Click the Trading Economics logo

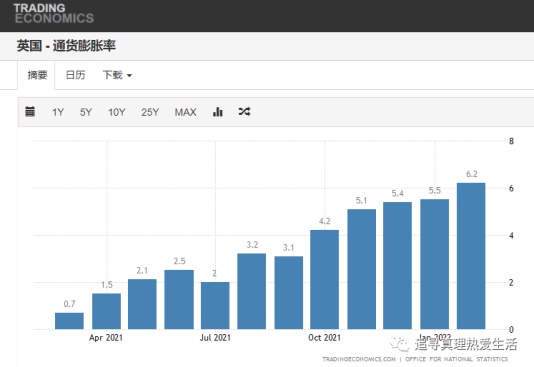(53, 13)
